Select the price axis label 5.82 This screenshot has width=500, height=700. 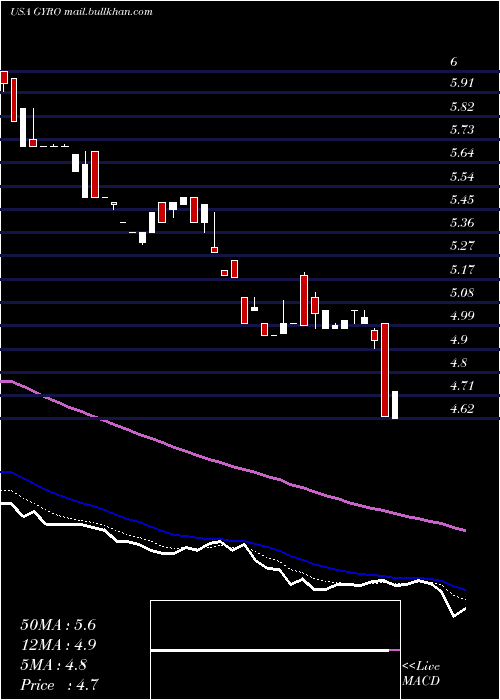[x=462, y=107]
